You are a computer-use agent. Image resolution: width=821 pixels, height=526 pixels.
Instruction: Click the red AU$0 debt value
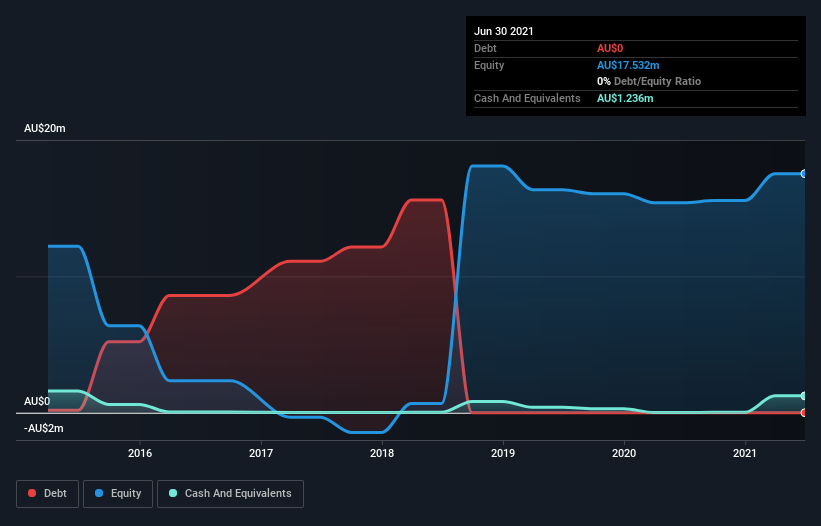pyautogui.click(x=610, y=48)
